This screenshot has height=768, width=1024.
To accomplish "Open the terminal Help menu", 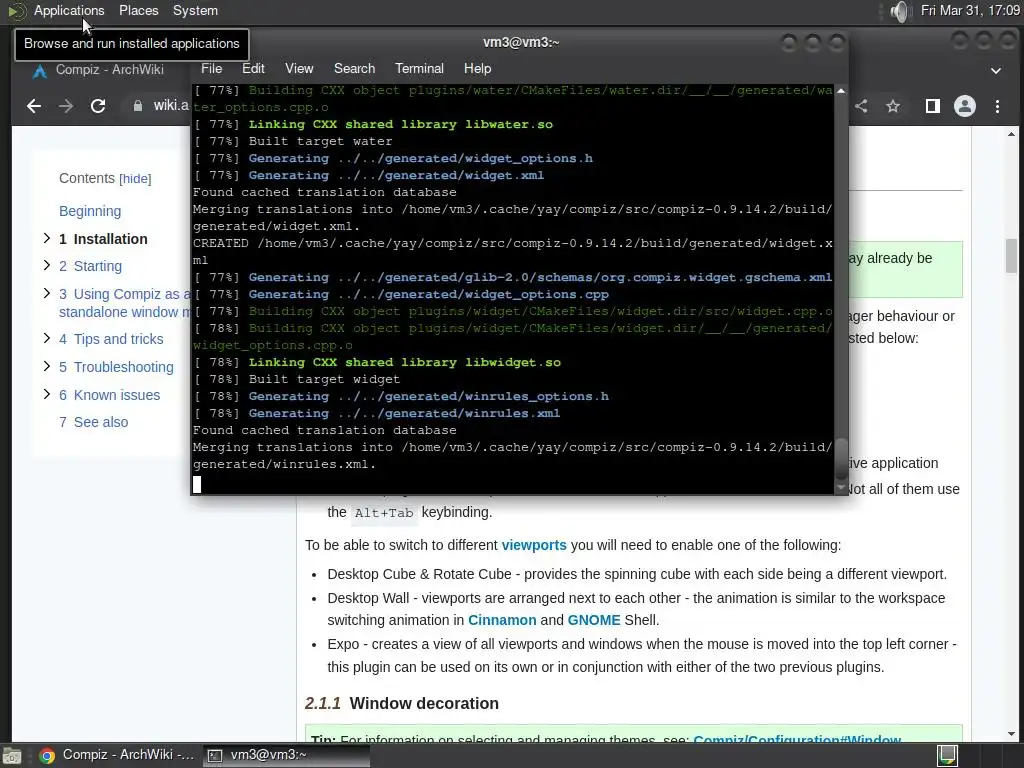I will point(477,69).
